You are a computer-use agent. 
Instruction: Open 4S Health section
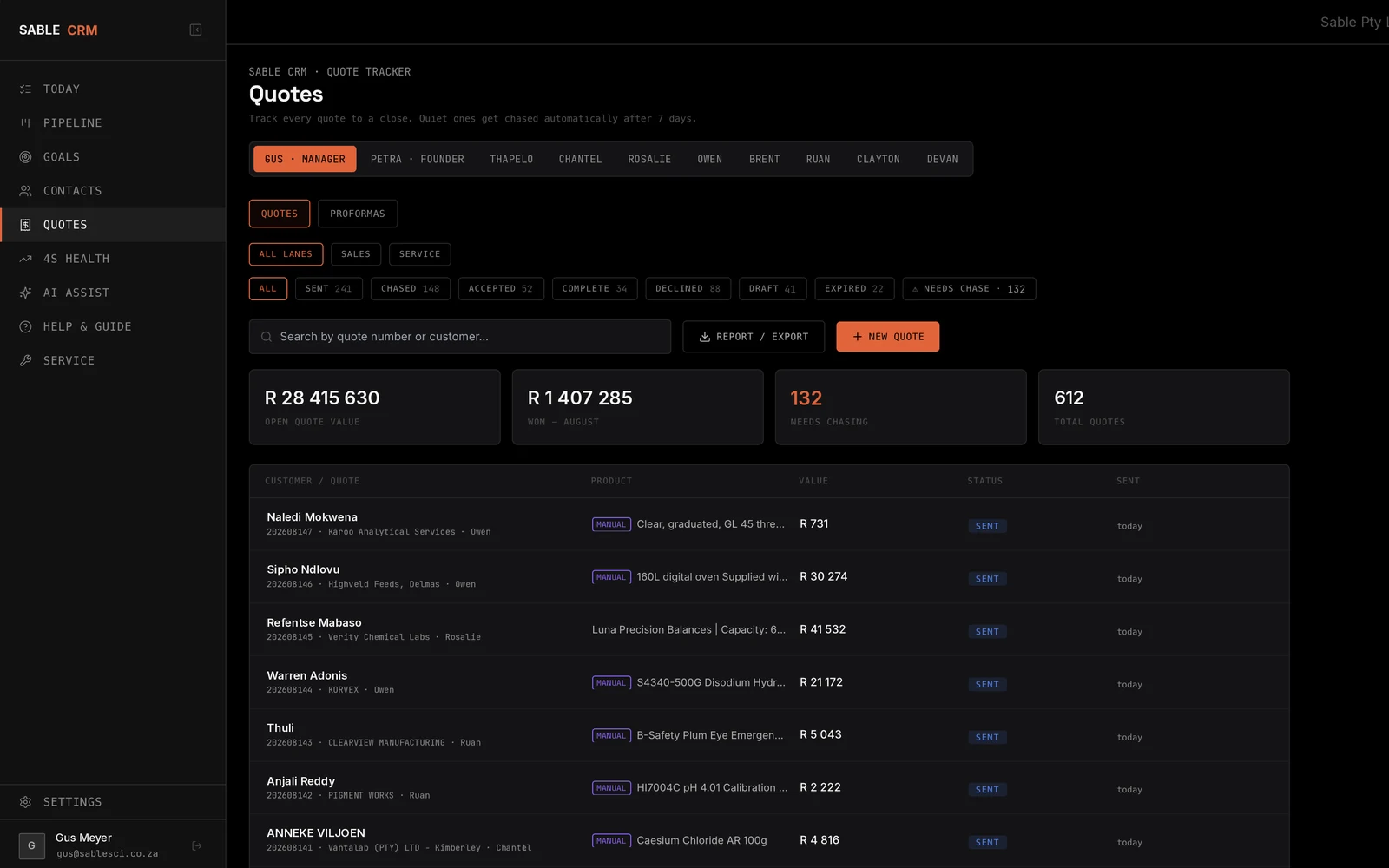coord(113,259)
